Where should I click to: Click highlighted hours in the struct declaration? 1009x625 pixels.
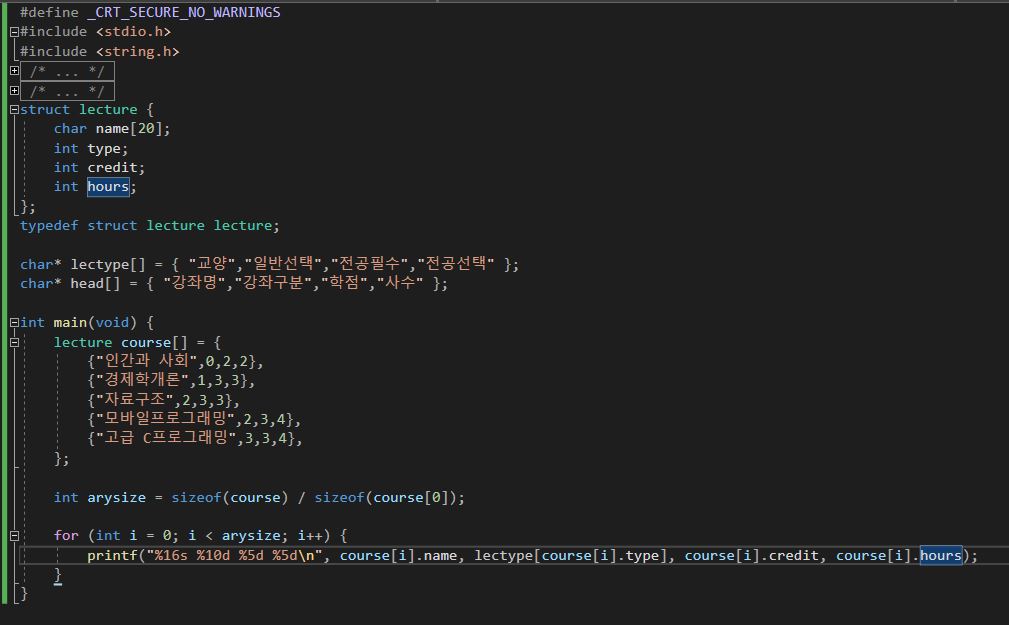[108, 187]
